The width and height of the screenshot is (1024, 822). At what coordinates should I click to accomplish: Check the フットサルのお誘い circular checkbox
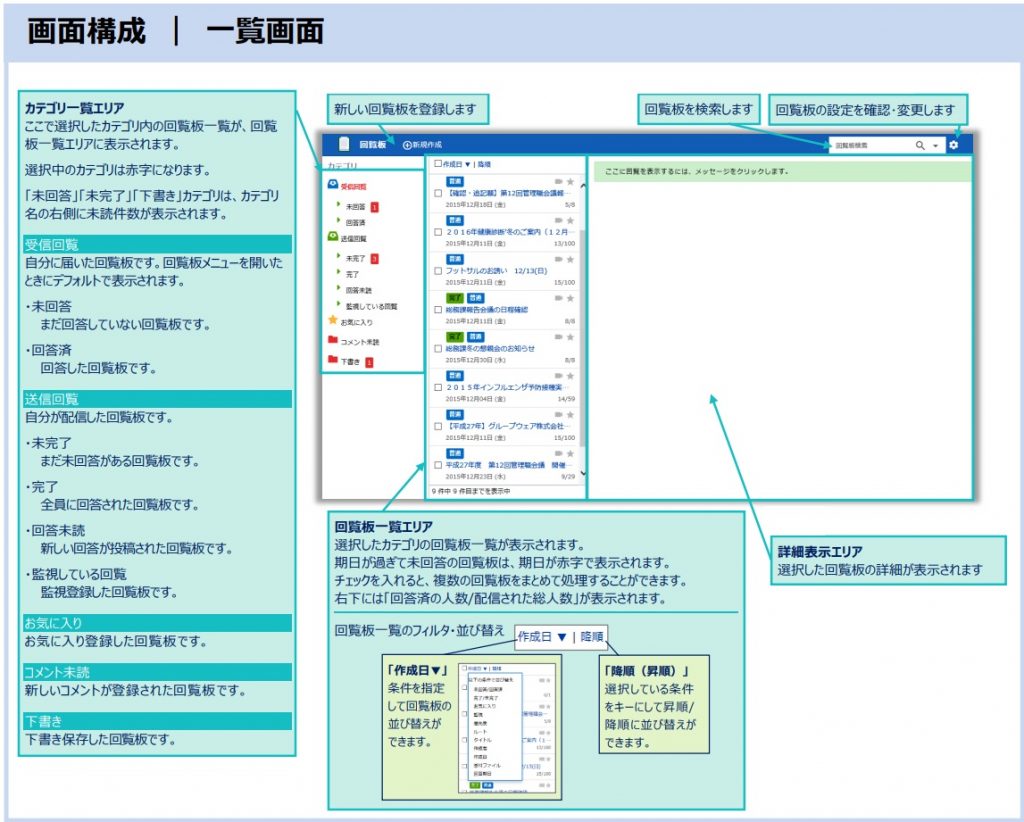[x=438, y=271]
